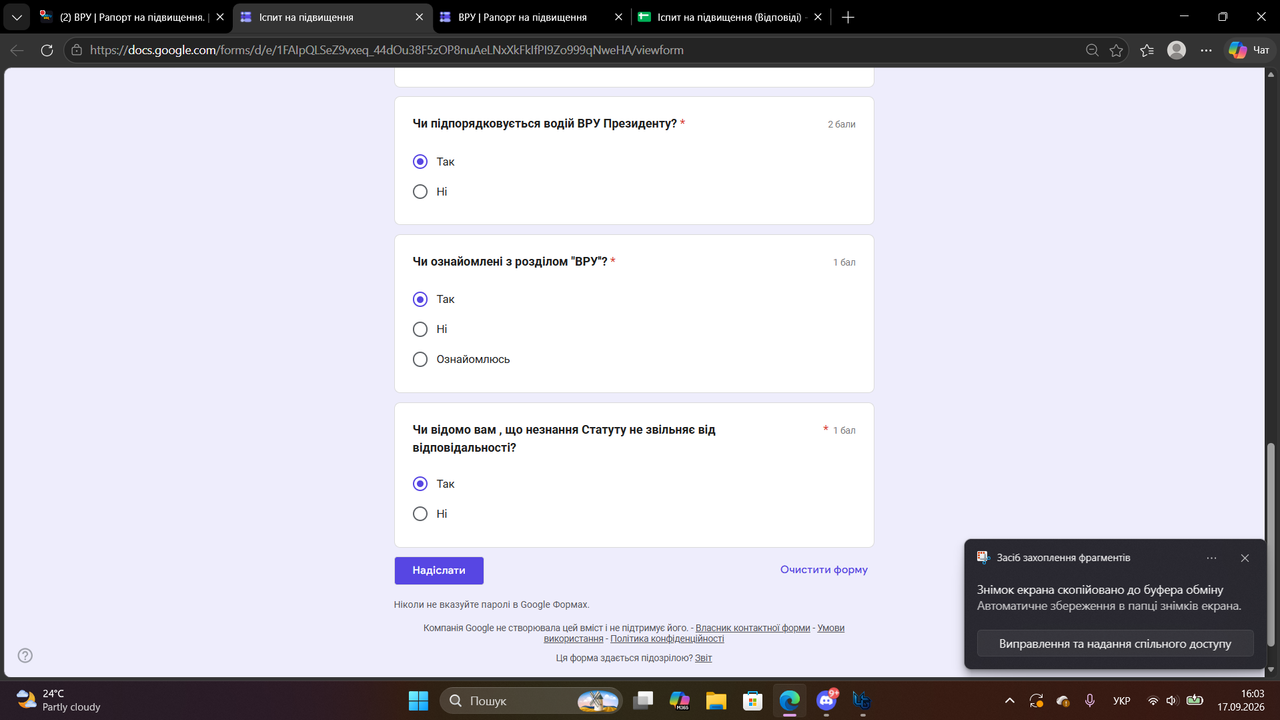This screenshot has width=1280, height=720.
Task: Open the Windows Start menu
Action: pyautogui.click(x=418, y=700)
